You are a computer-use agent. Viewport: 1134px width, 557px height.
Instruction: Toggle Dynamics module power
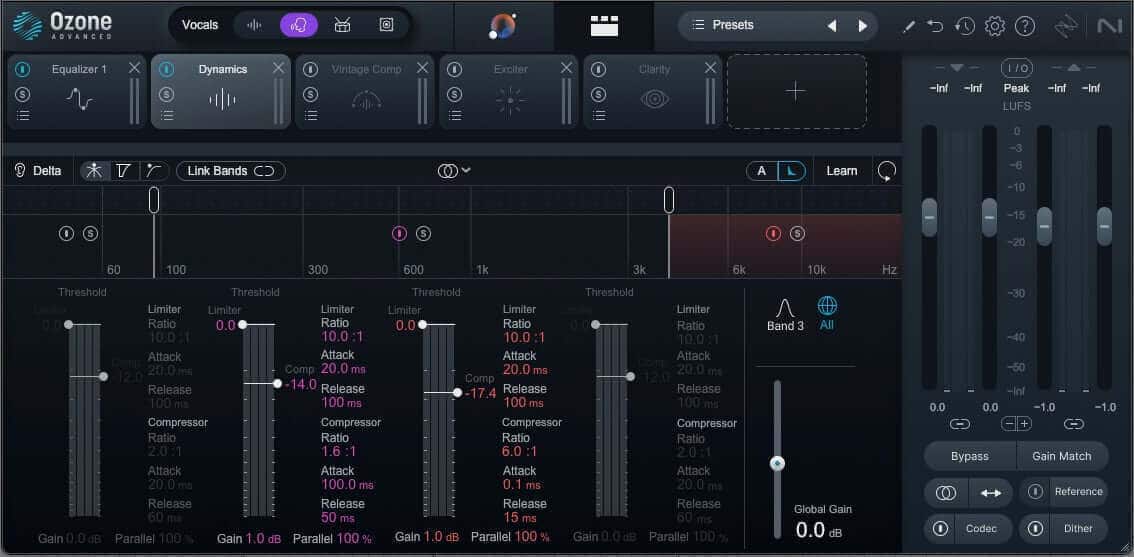point(167,69)
